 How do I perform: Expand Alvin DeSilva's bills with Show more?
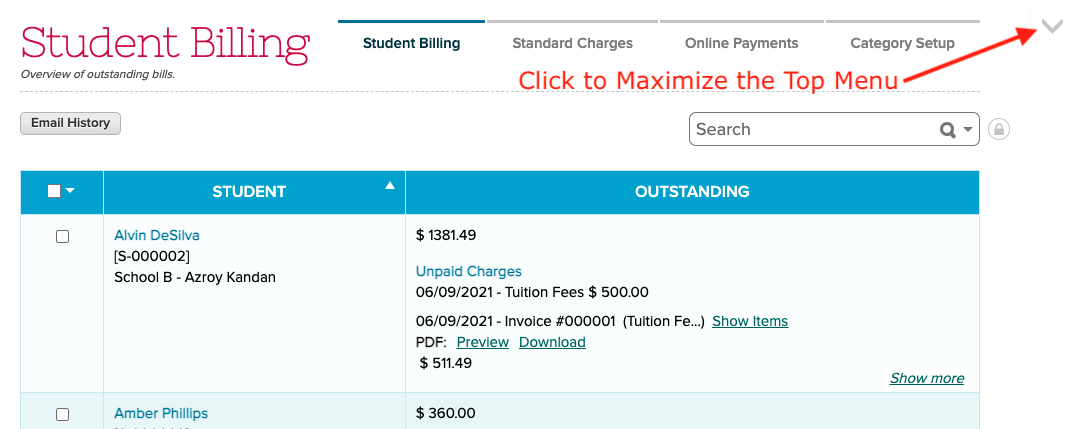point(927,378)
